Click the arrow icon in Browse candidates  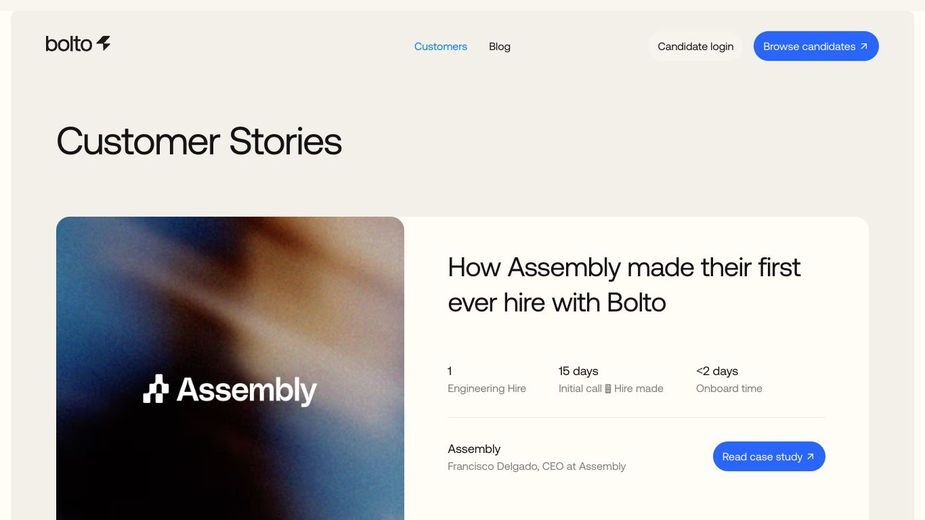click(864, 46)
